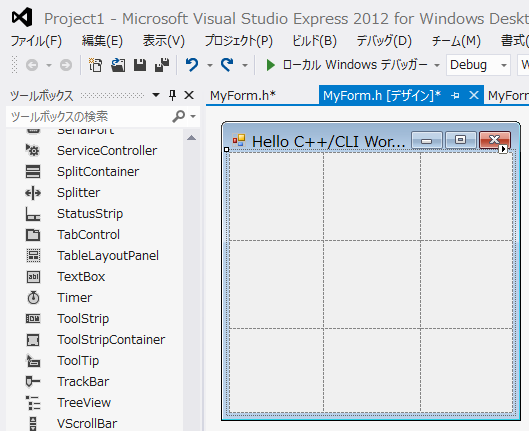Pin the toolbox panel with pushpin

172,95
